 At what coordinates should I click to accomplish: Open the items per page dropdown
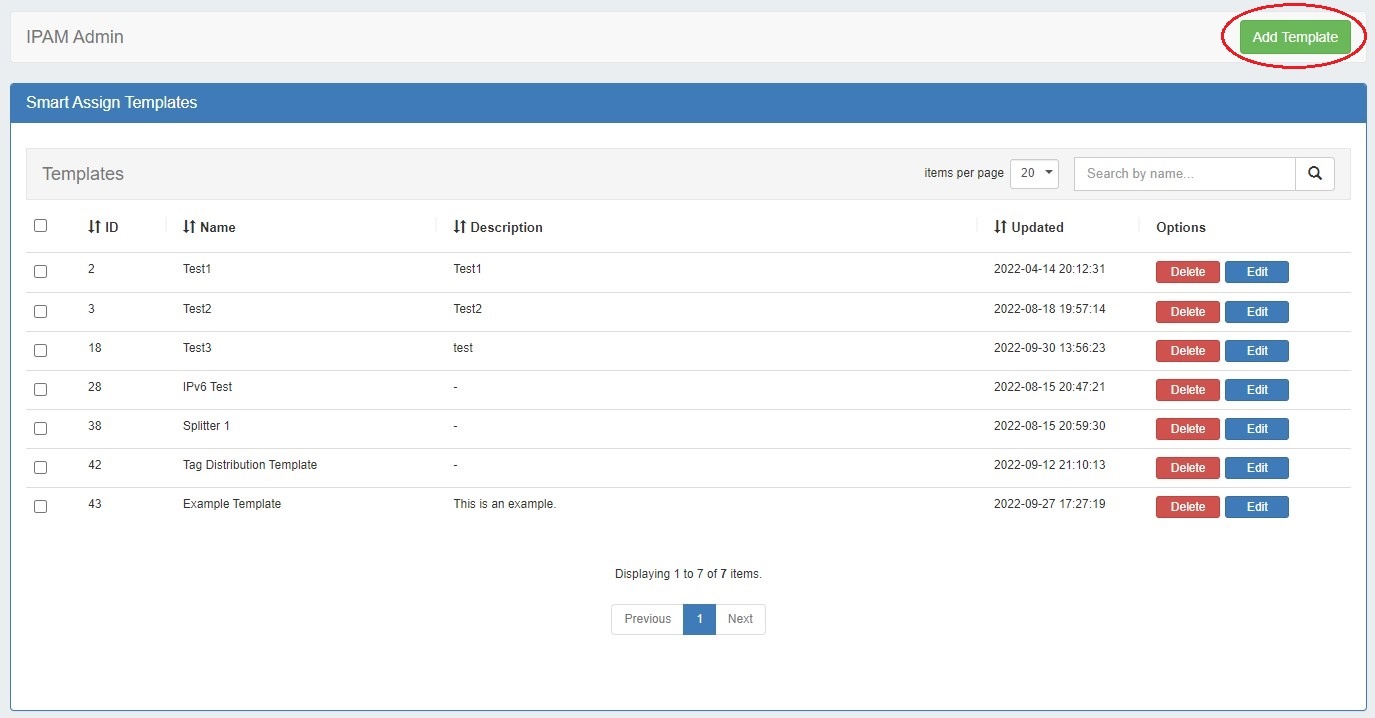coord(1034,173)
